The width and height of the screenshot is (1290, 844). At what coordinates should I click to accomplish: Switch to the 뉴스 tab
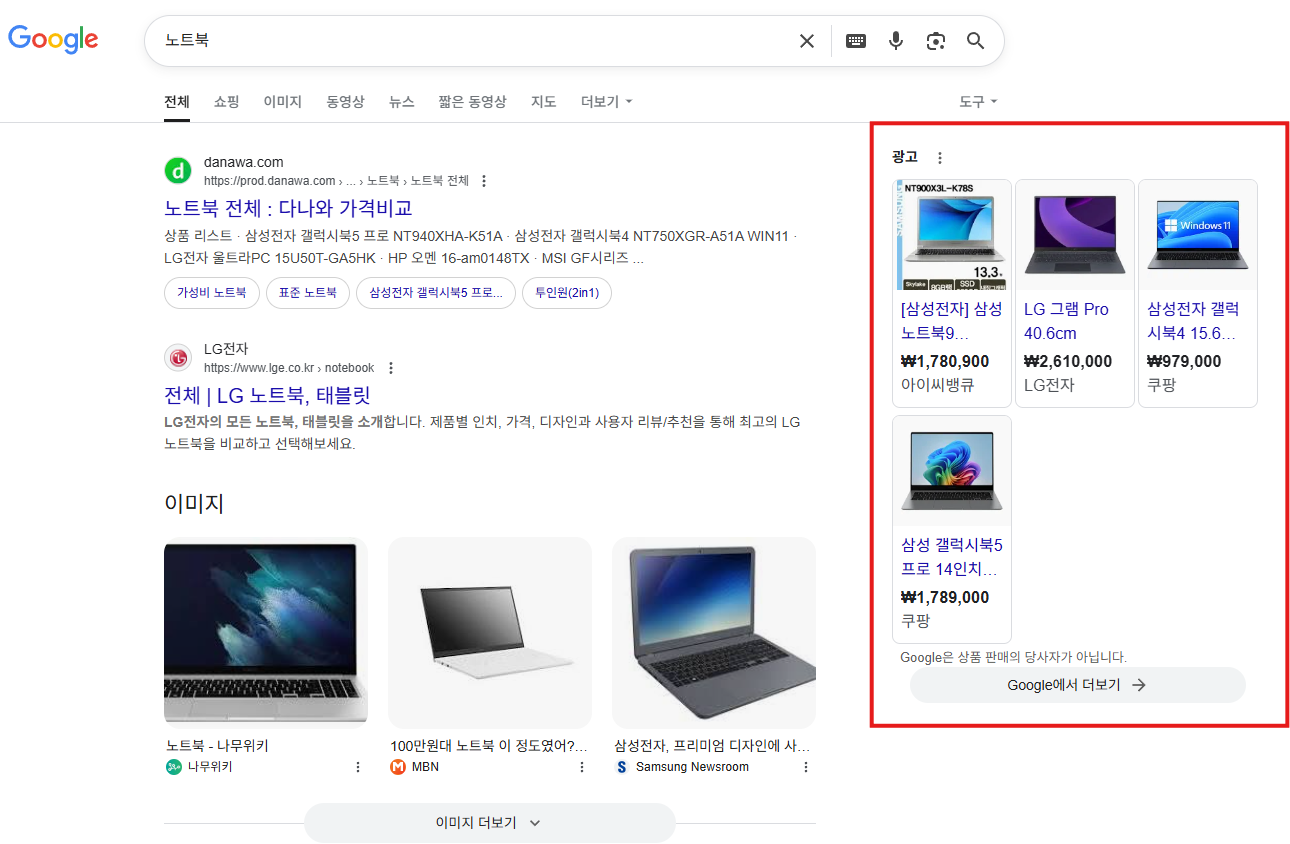(x=402, y=102)
